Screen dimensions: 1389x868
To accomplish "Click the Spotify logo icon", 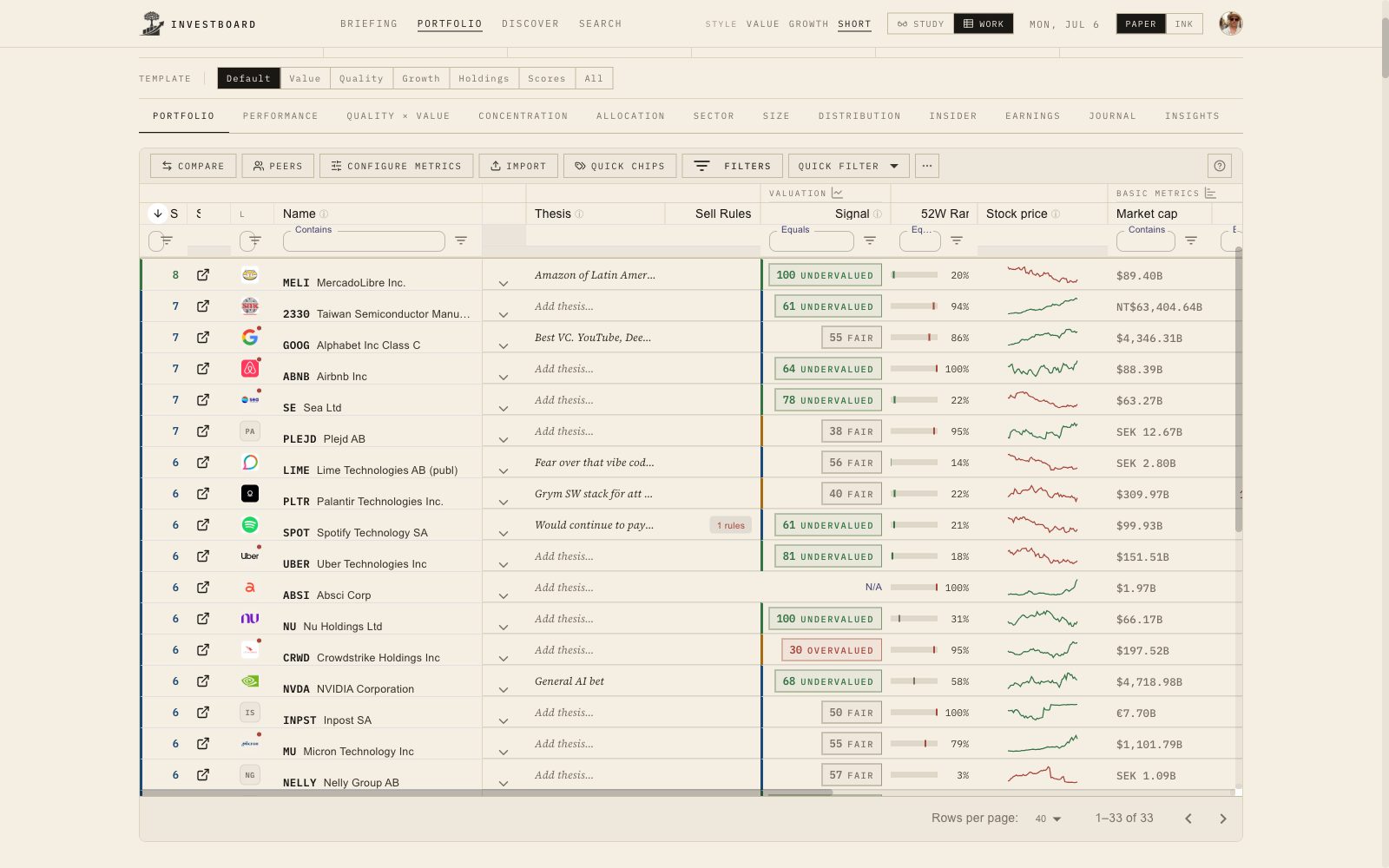I will pos(250,524).
